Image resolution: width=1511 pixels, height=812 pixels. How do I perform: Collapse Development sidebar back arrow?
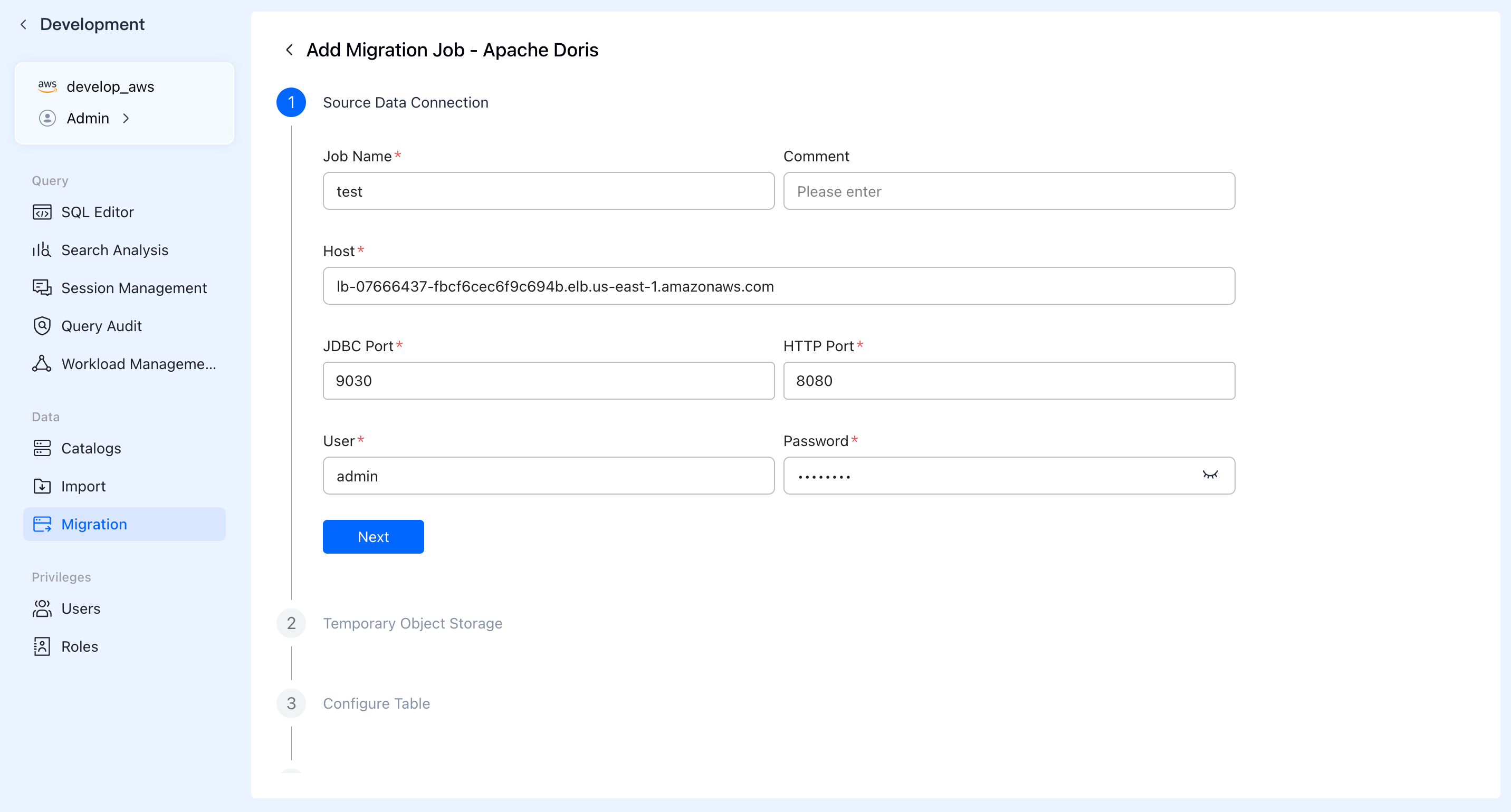23,24
